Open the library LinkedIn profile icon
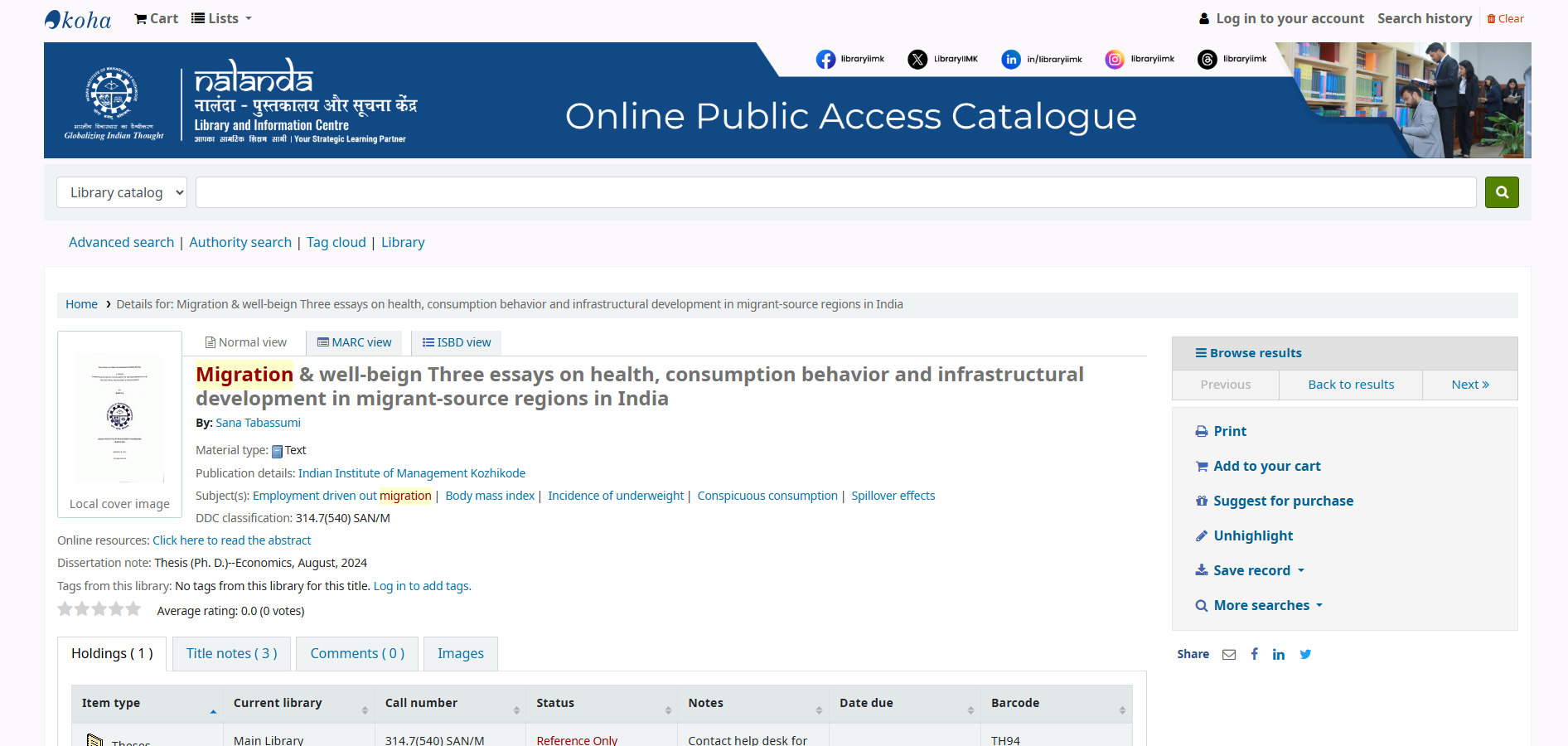The width and height of the screenshot is (1568, 746). [x=1011, y=60]
